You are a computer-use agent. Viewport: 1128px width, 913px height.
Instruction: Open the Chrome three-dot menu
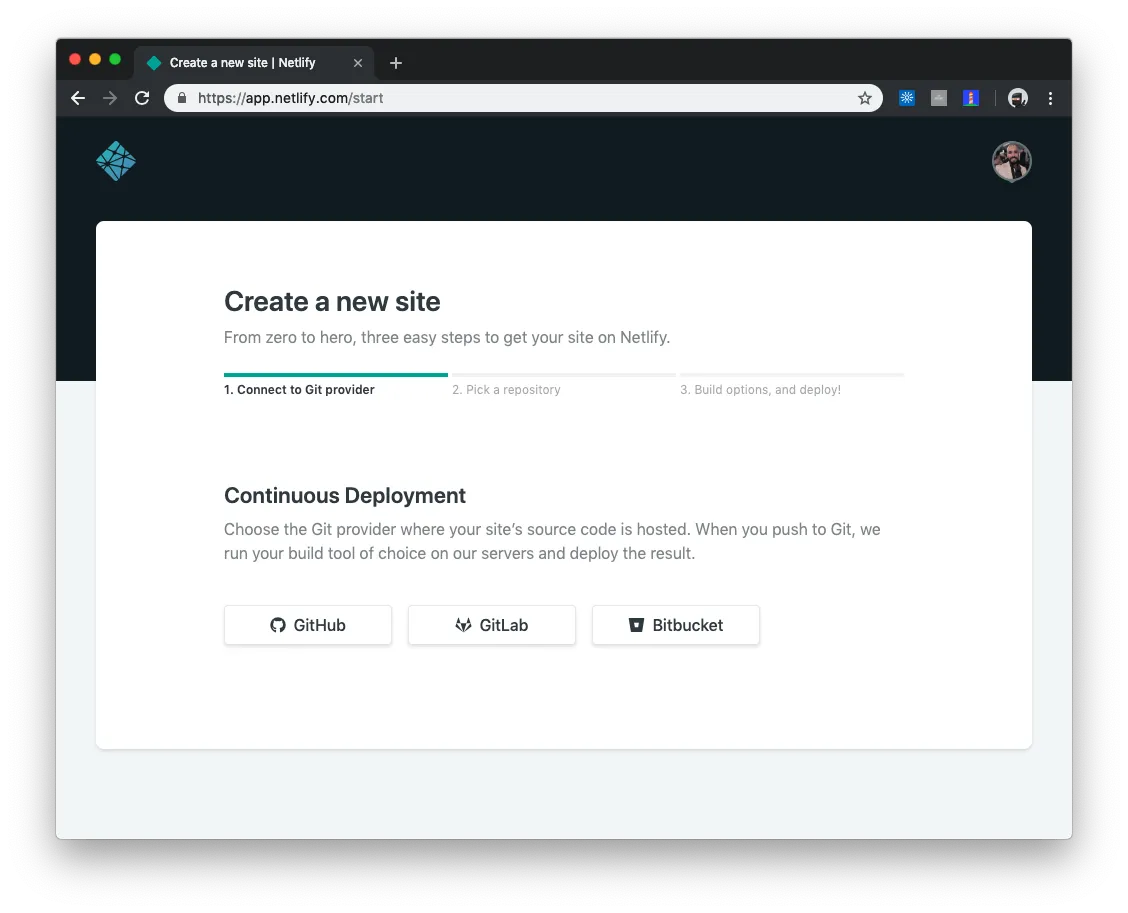click(1050, 98)
